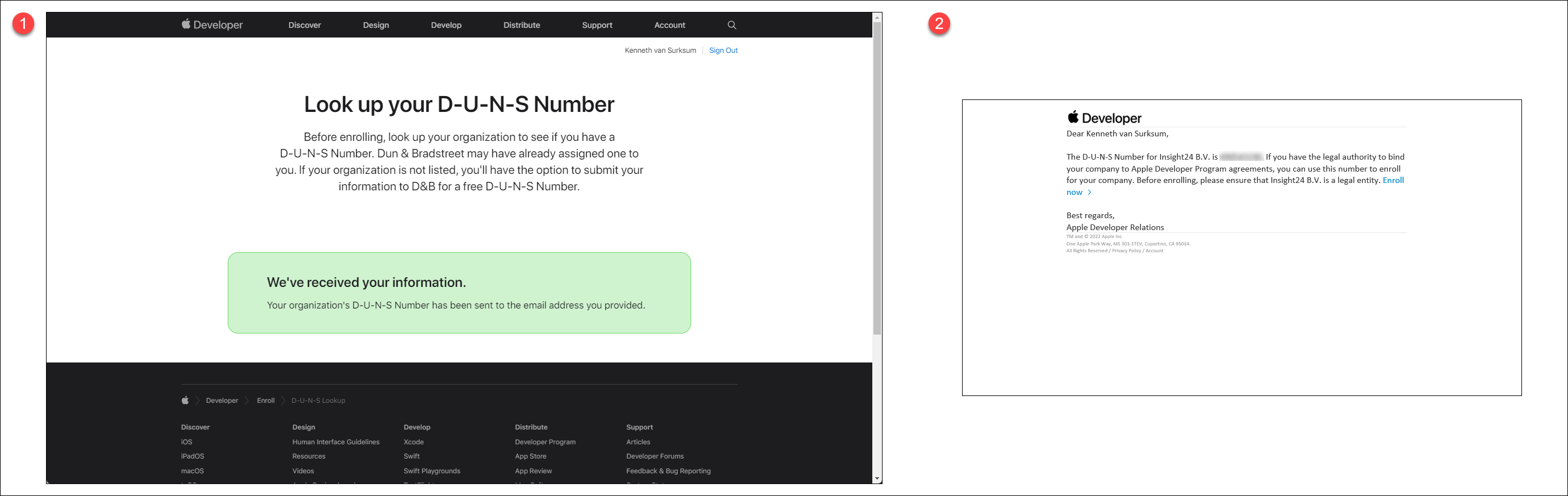Open the Developer Forums footer link
Screen dimensions: 1568x496
pos(655,456)
